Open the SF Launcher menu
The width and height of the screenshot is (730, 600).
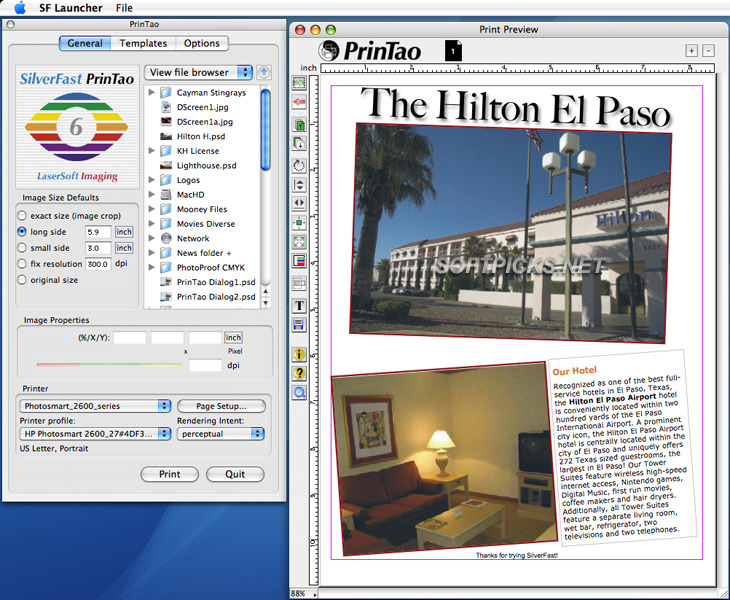click(x=71, y=8)
